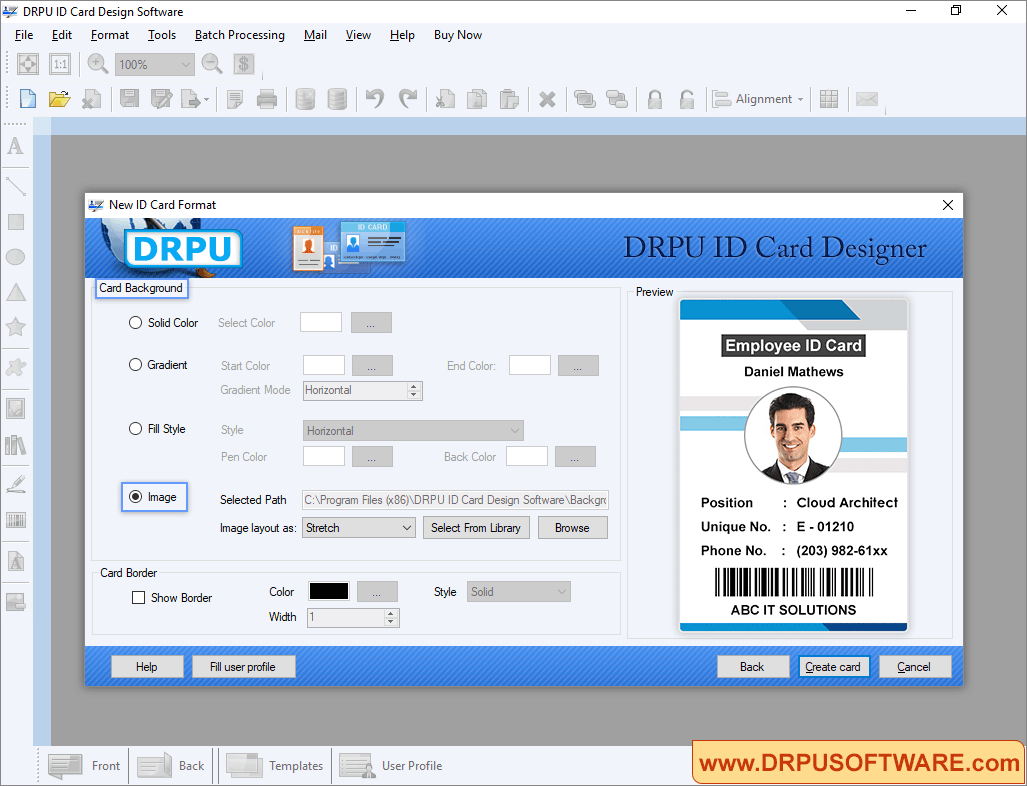Click the dialog Back button
This screenshot has width=1027, height=786.
(x=752, y=667)
